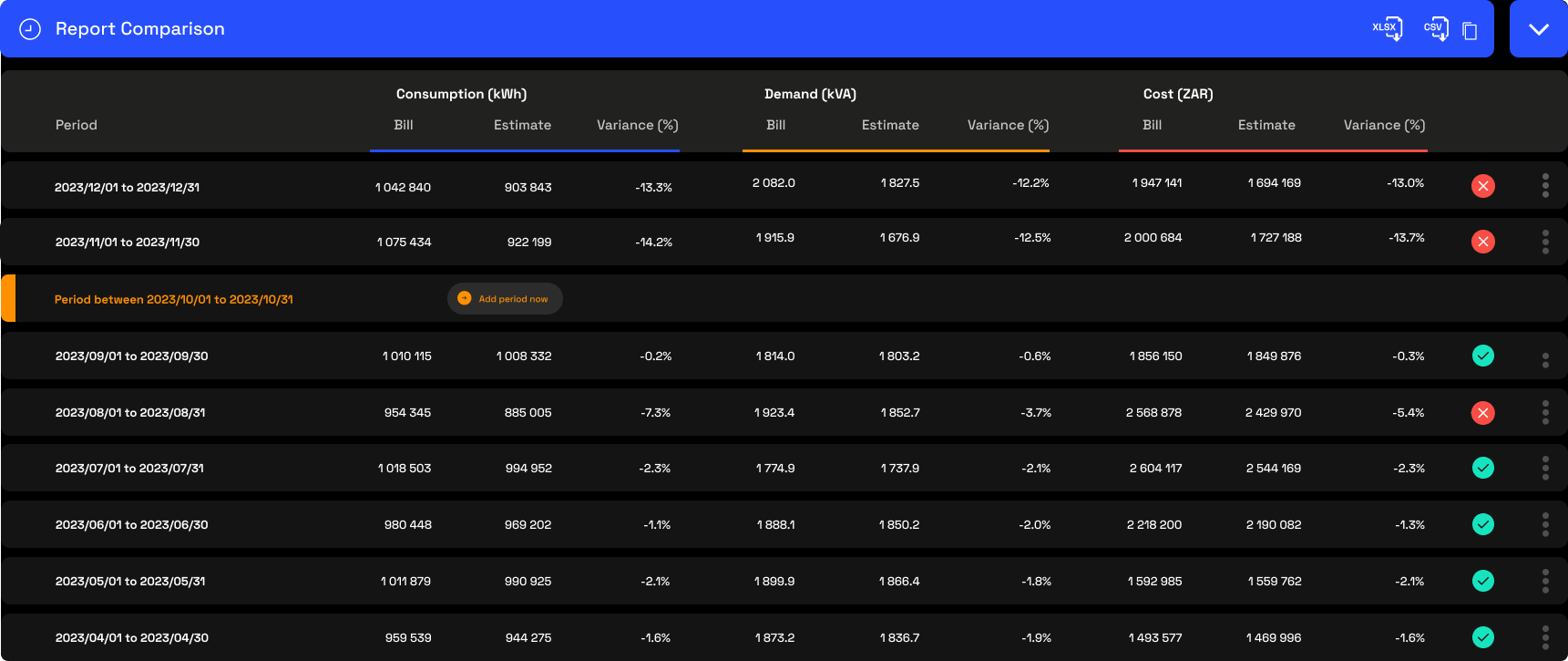The width and height of the screenshot is (1568, 661).
Task: Click cost bill value 1 856 150
Action: 1155,356
